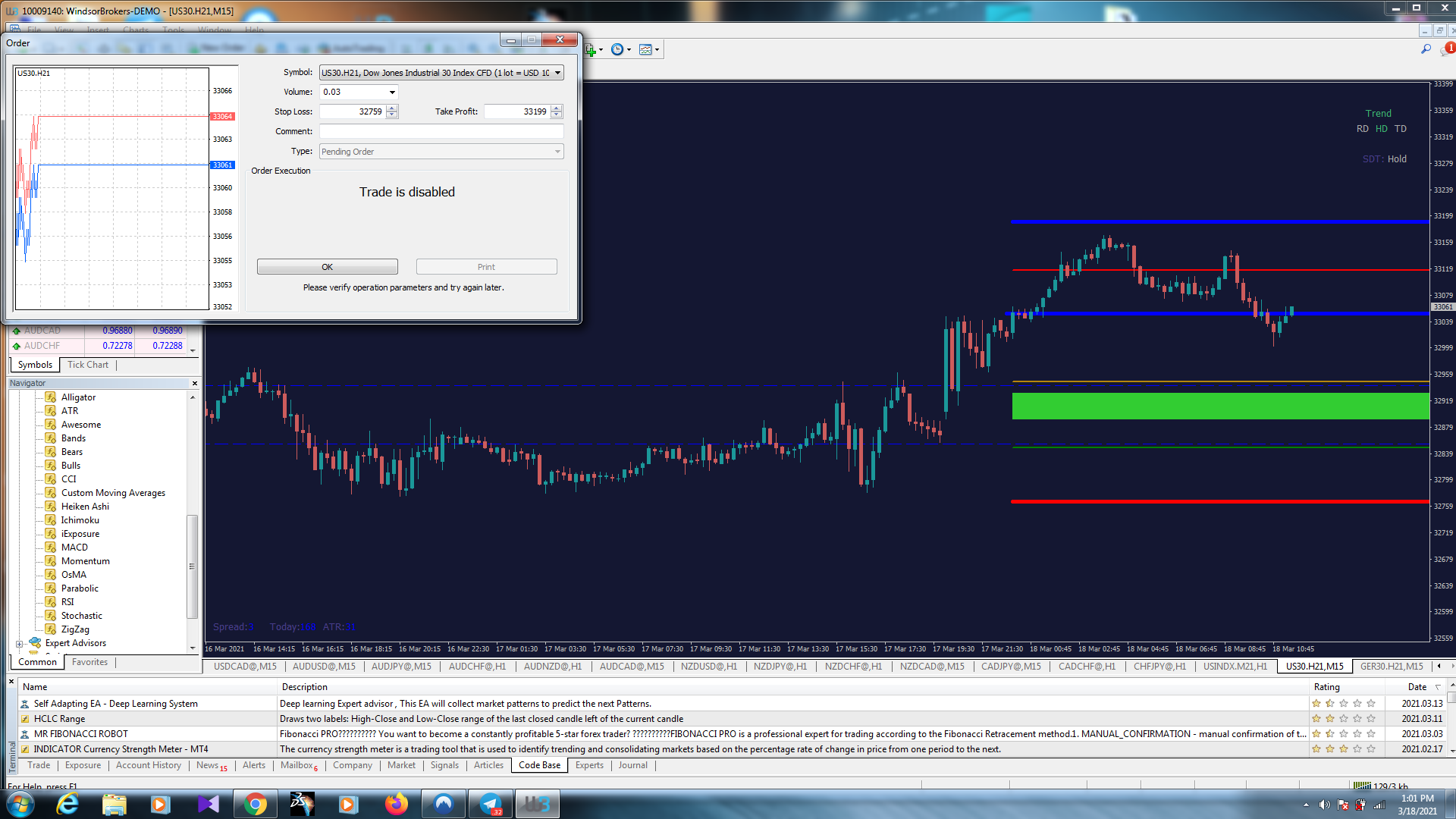Open Internet Explorer from the taskbar
The width and height of the screenshot is (1456, 819).
point(68,804)
